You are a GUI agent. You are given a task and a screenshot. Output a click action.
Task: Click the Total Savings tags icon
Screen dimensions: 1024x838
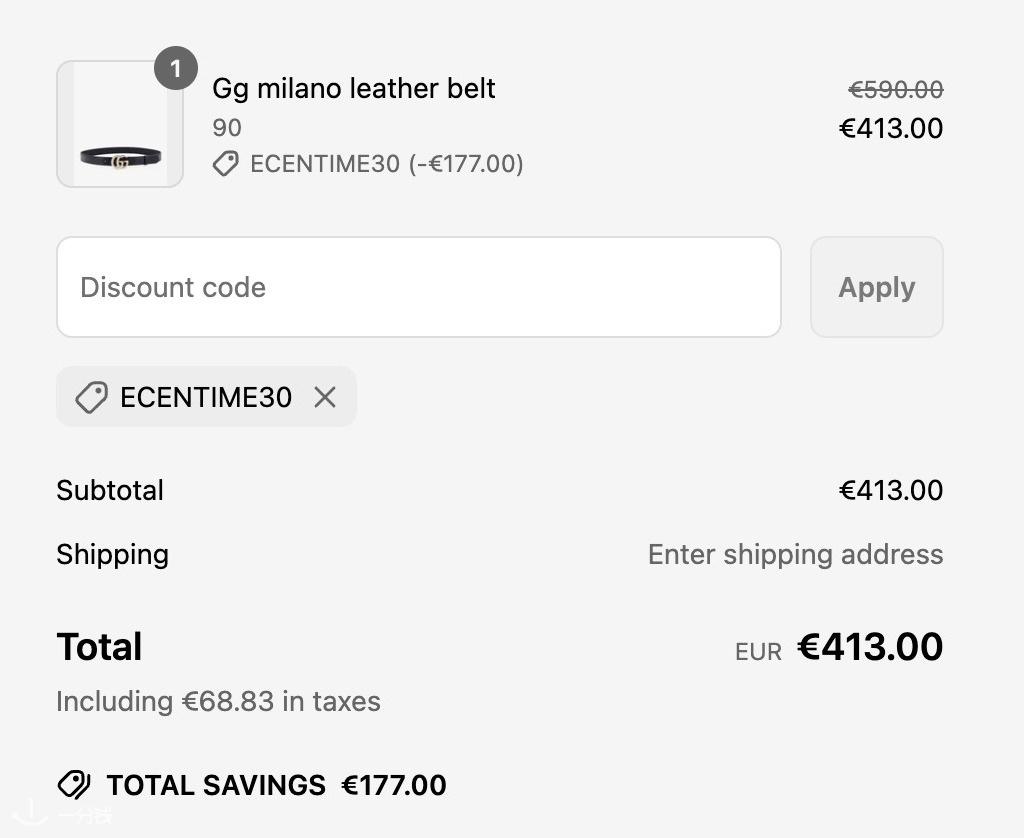pyautogui.click(x=74, y=785)
